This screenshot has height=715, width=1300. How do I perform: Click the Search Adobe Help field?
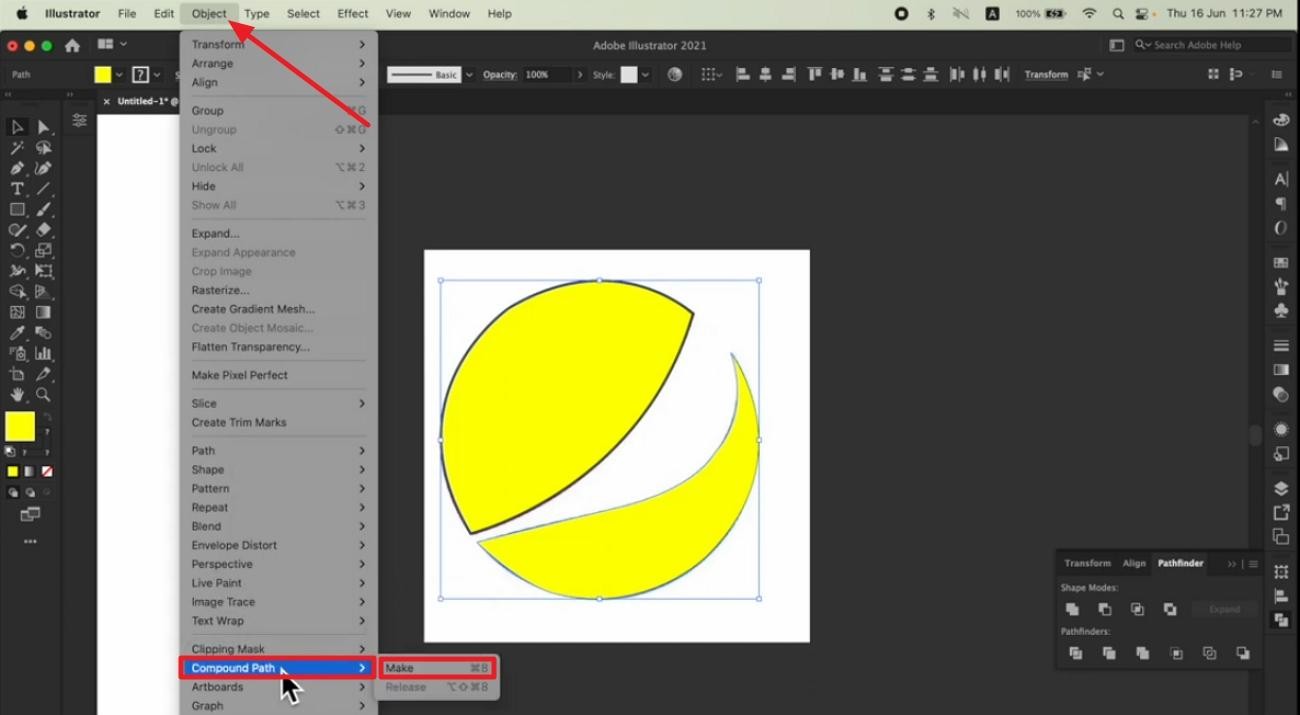(x=1213, y=45)
